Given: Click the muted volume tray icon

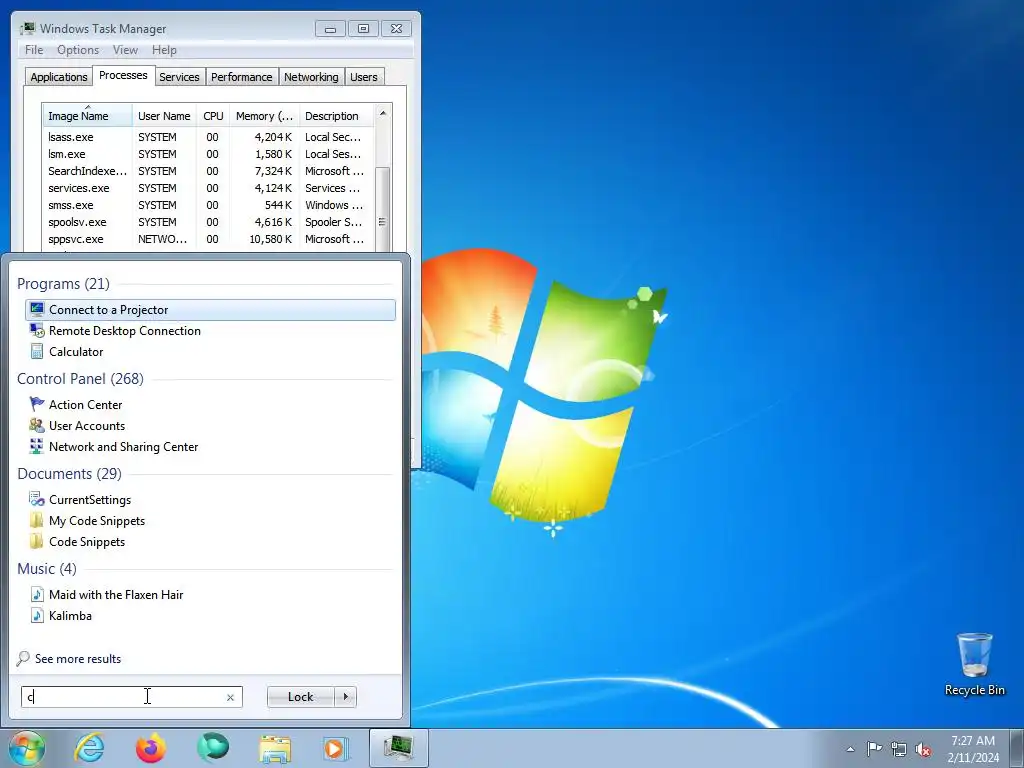Looking at the screenshot, I should point(923,749).
